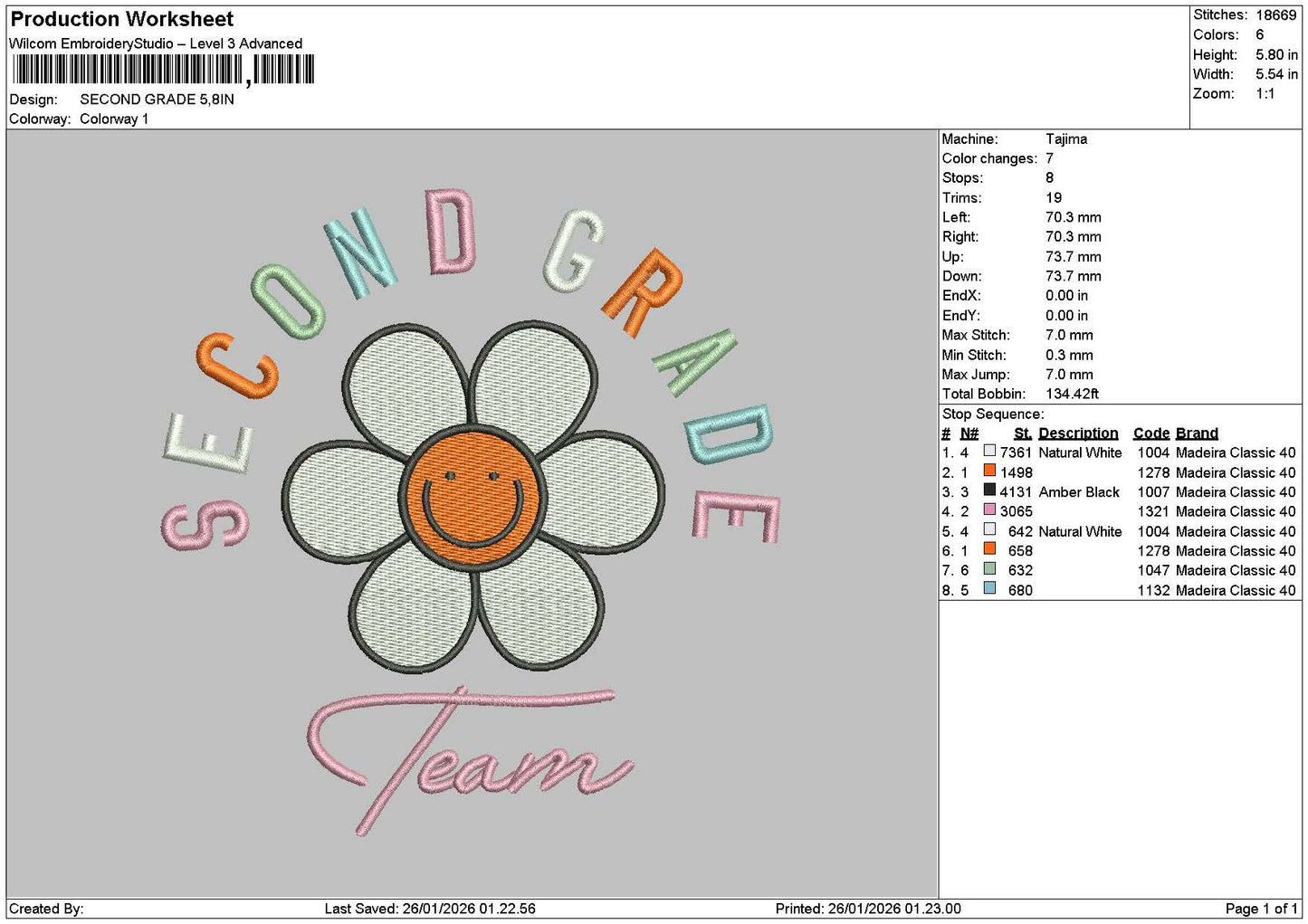
Task: Click the orange swatch in stop 6
Action: [989, 549]
